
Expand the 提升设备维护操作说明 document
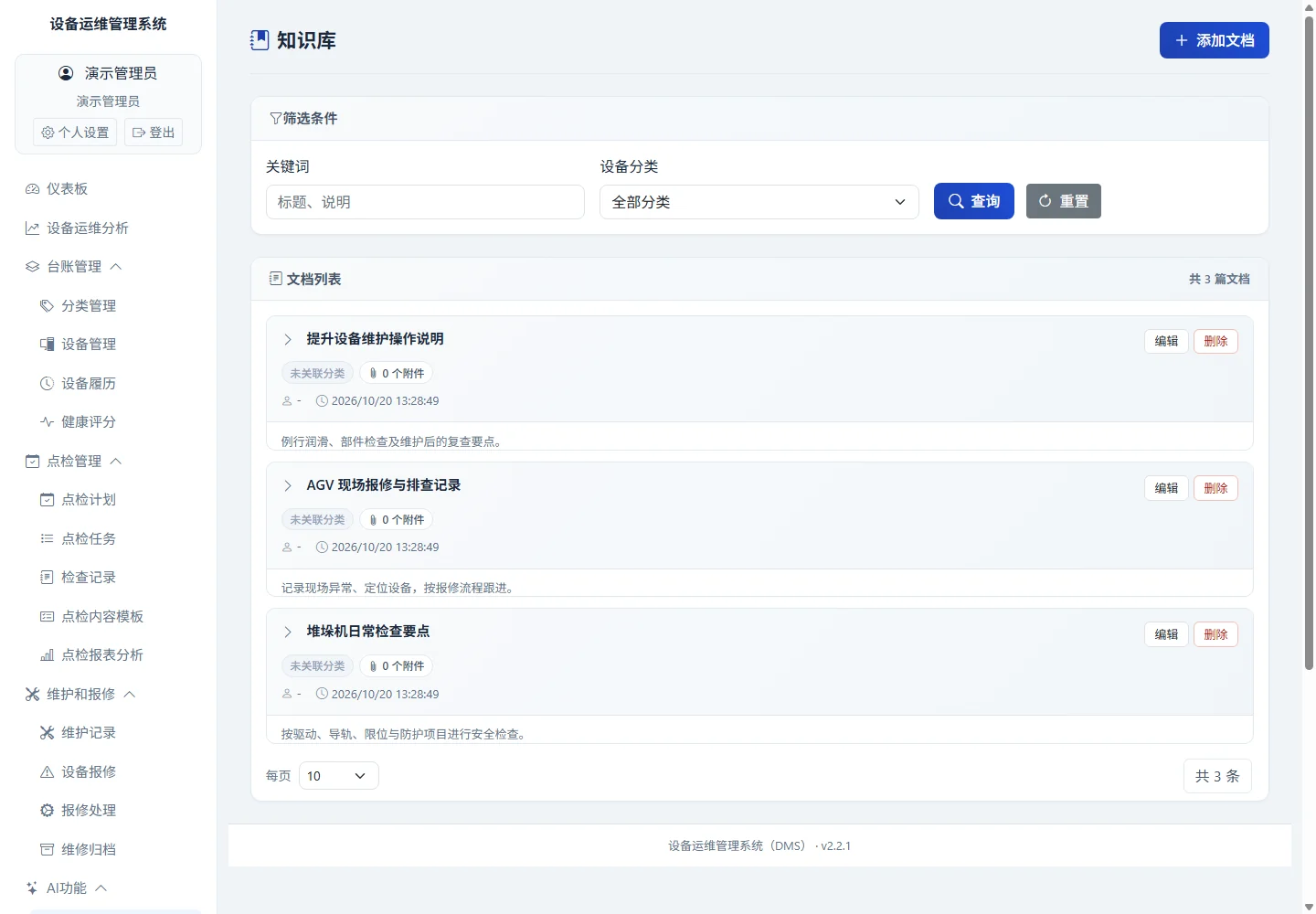click(x=288, y=339)
